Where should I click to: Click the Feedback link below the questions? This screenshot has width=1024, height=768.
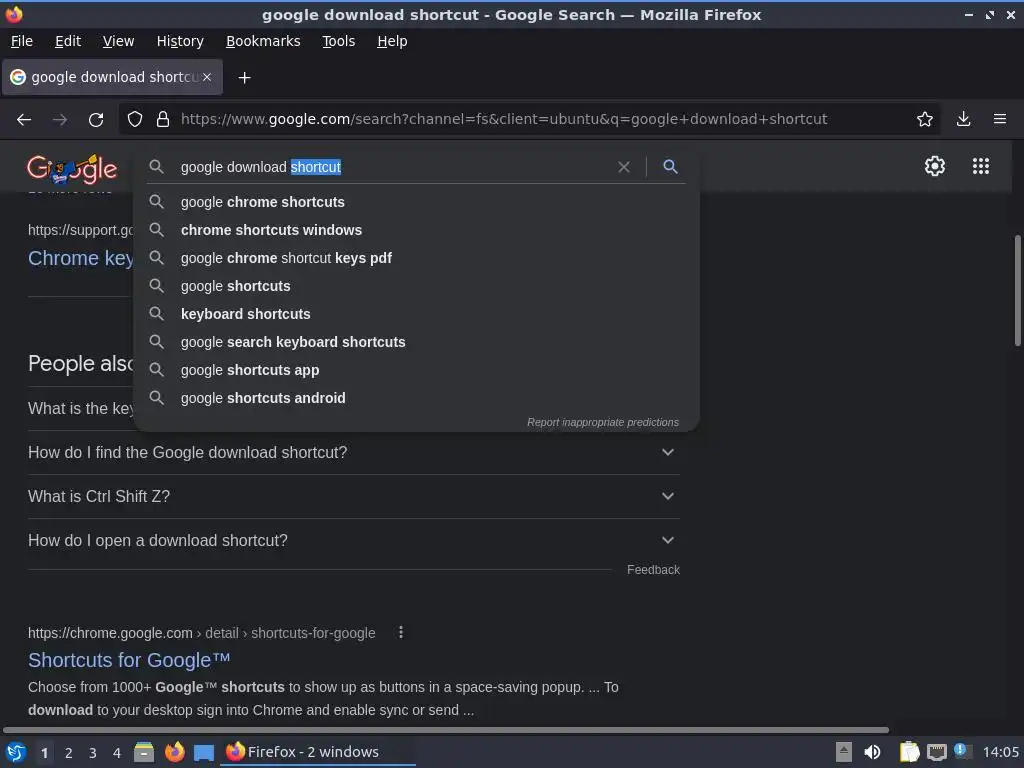pos(653,570)
